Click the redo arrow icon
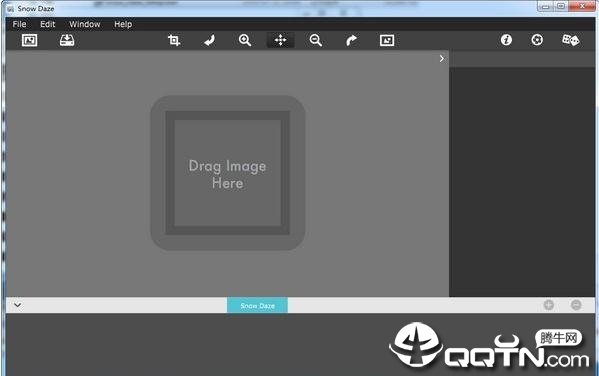Viewport: 599px width, 376px height. (x=351, y=40)
